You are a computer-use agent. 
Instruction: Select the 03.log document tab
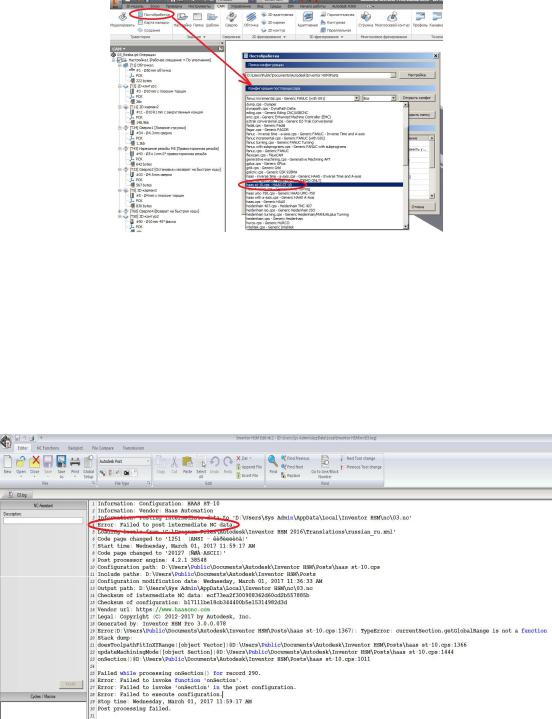[x=19, y=495]
